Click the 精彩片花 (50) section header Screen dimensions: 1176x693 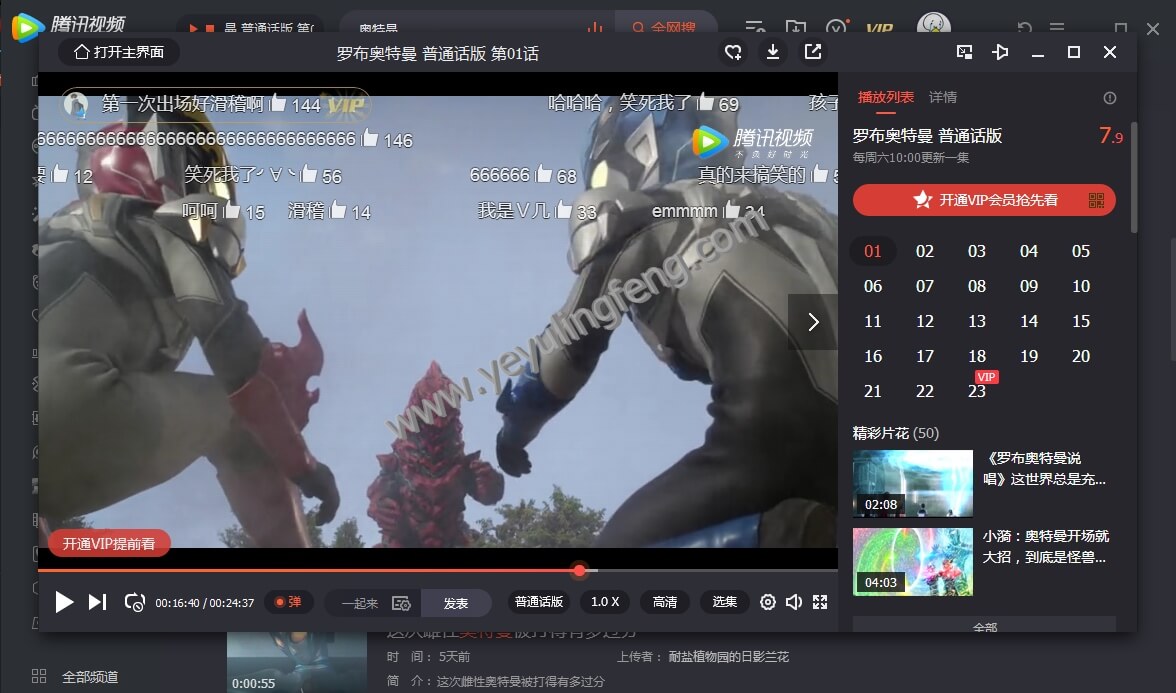(896, 433)
